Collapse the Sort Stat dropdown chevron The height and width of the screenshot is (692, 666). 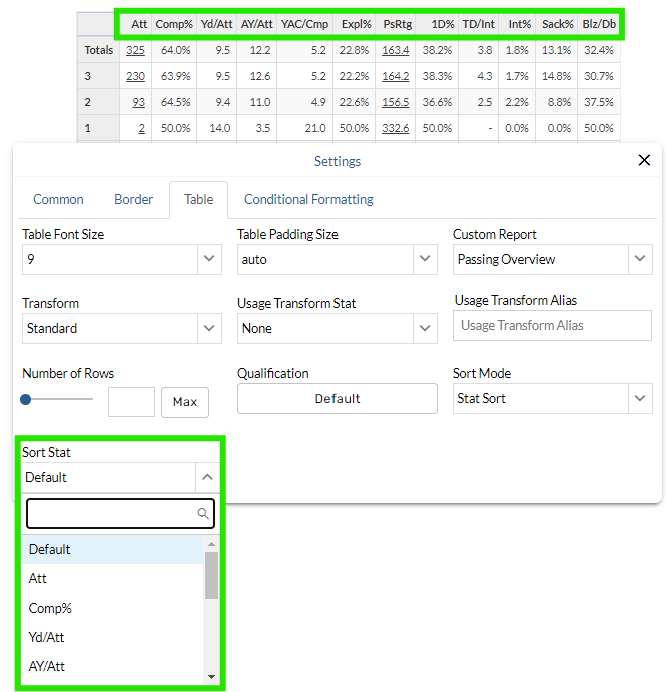pyautogui.click(x=207, y=478)
